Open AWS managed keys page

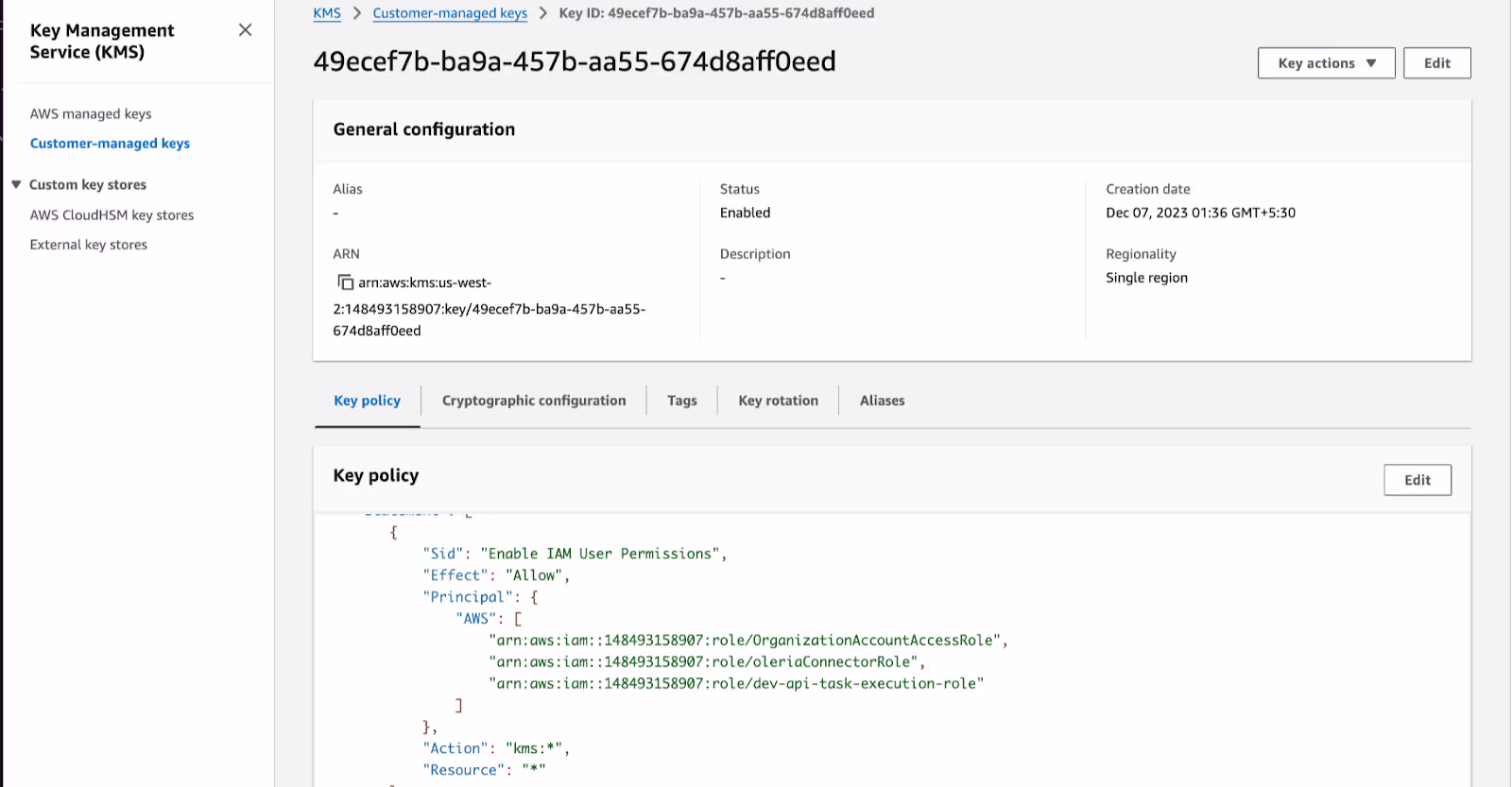coord(91,113)
